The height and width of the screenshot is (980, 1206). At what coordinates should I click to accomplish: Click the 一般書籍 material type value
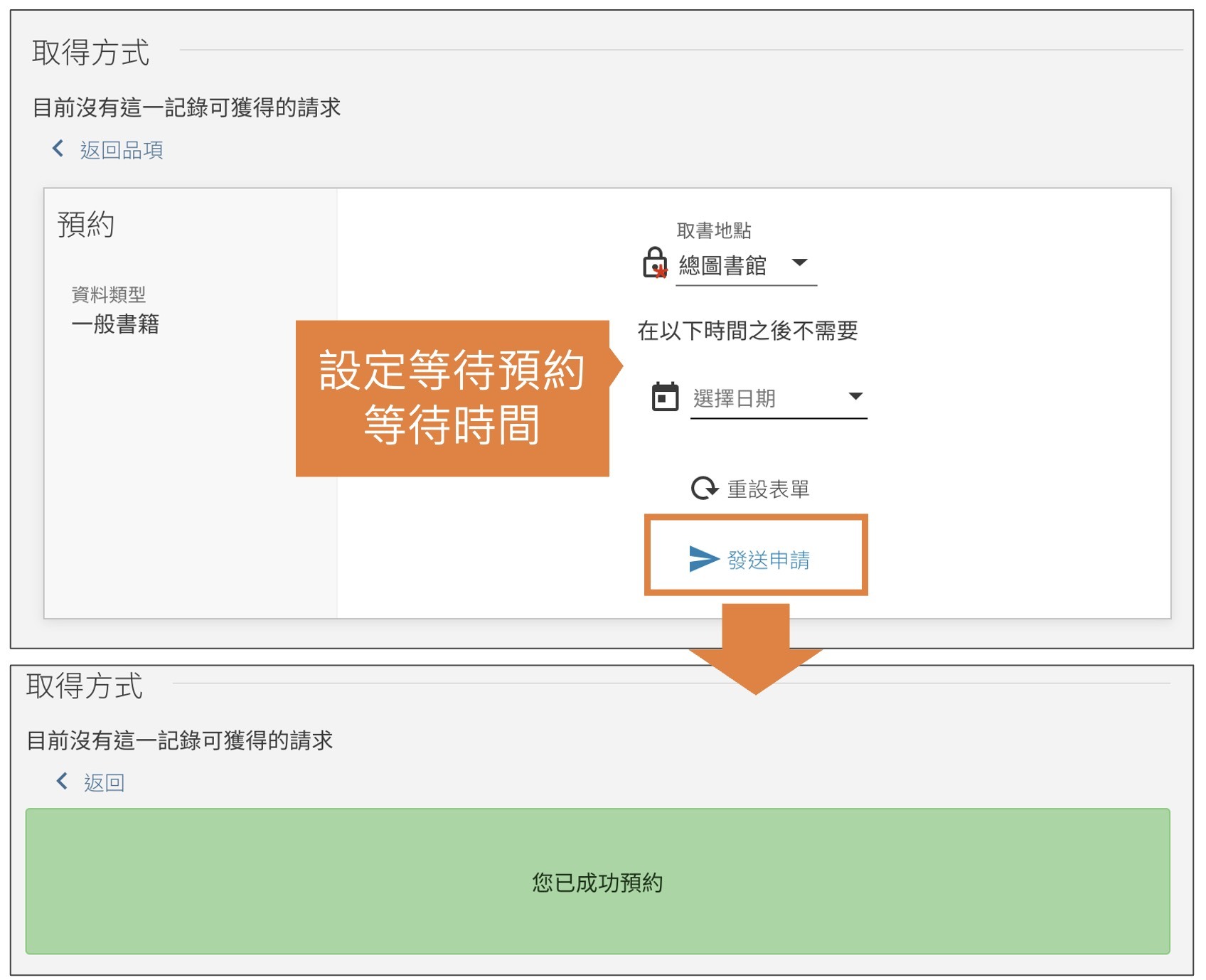pos(115,324)
